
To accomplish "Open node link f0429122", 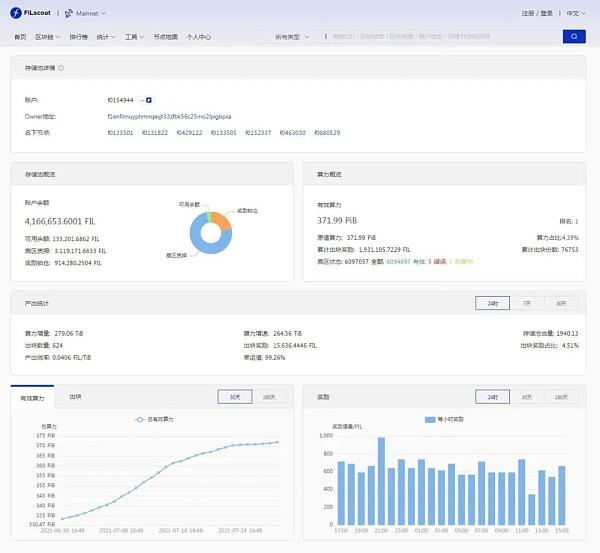I will click(x=189, y=132).
